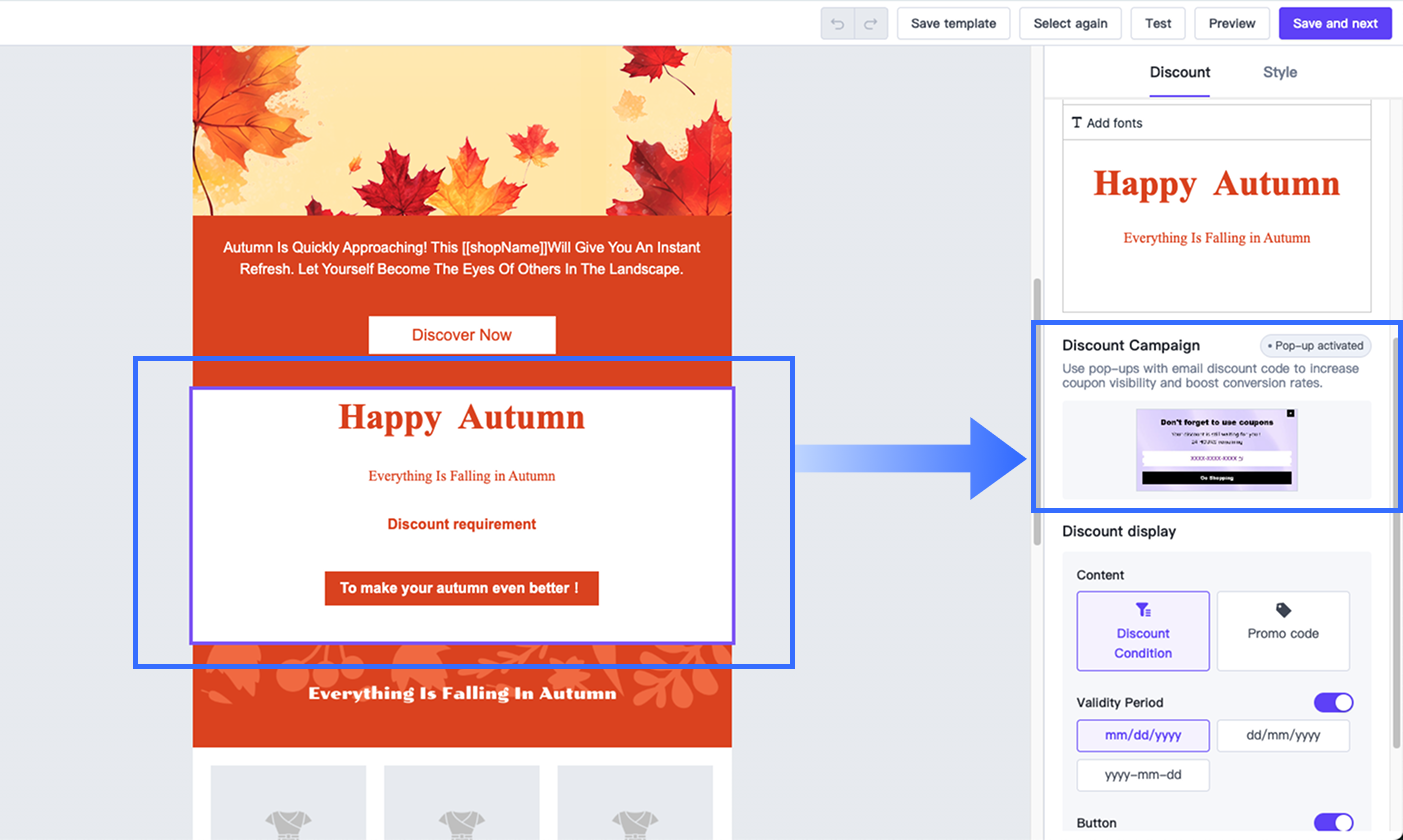Click the Save template button
Image resolution: width=1403 pixels, height=840 pixels.
953,23
